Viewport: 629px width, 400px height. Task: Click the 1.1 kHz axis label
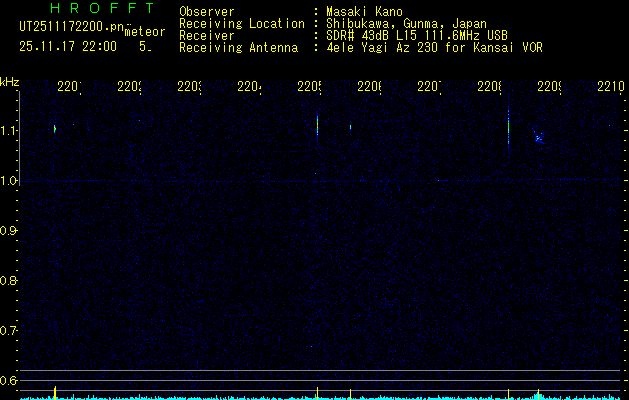[x=7, y=130]
